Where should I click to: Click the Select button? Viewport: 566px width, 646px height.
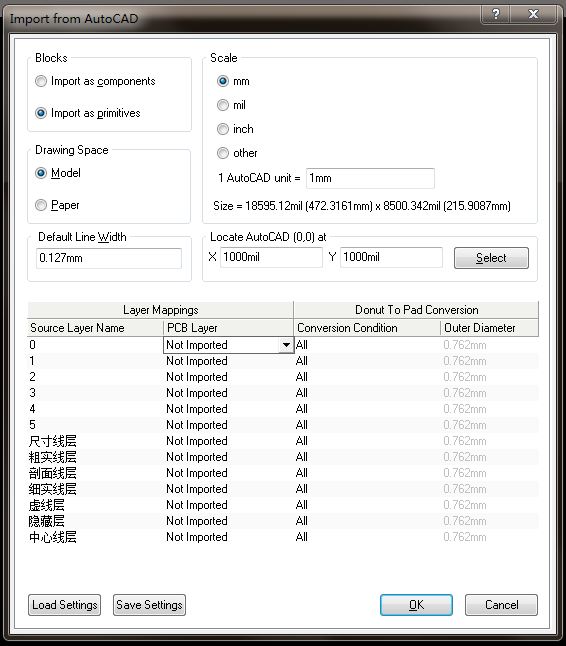pos(491,258)
